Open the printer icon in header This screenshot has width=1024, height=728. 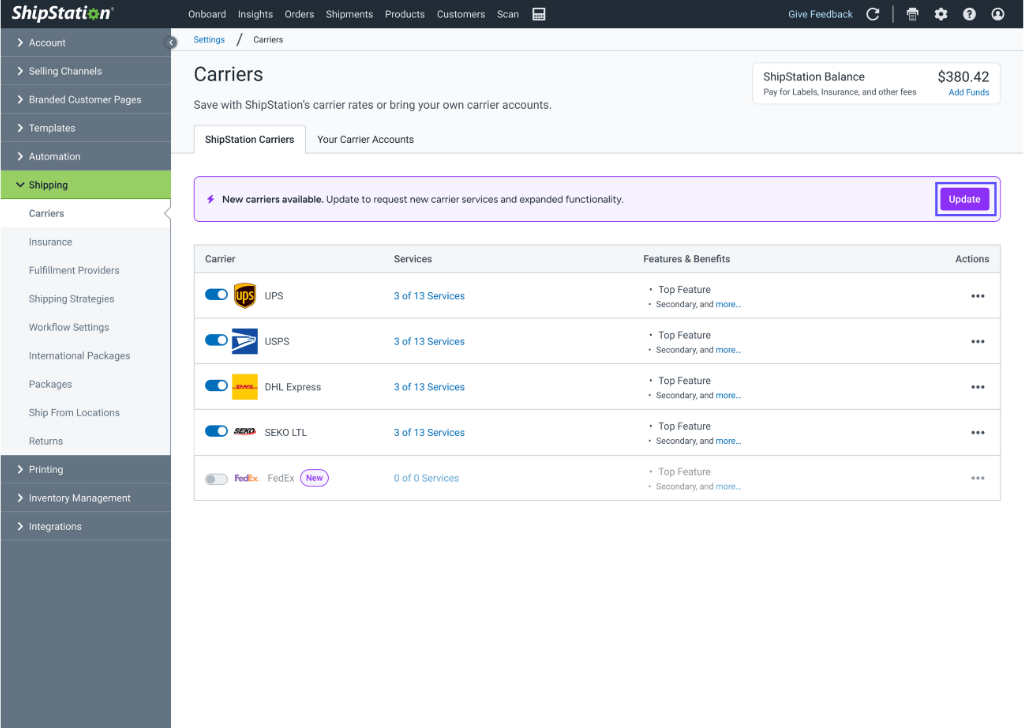pos(912,14)
